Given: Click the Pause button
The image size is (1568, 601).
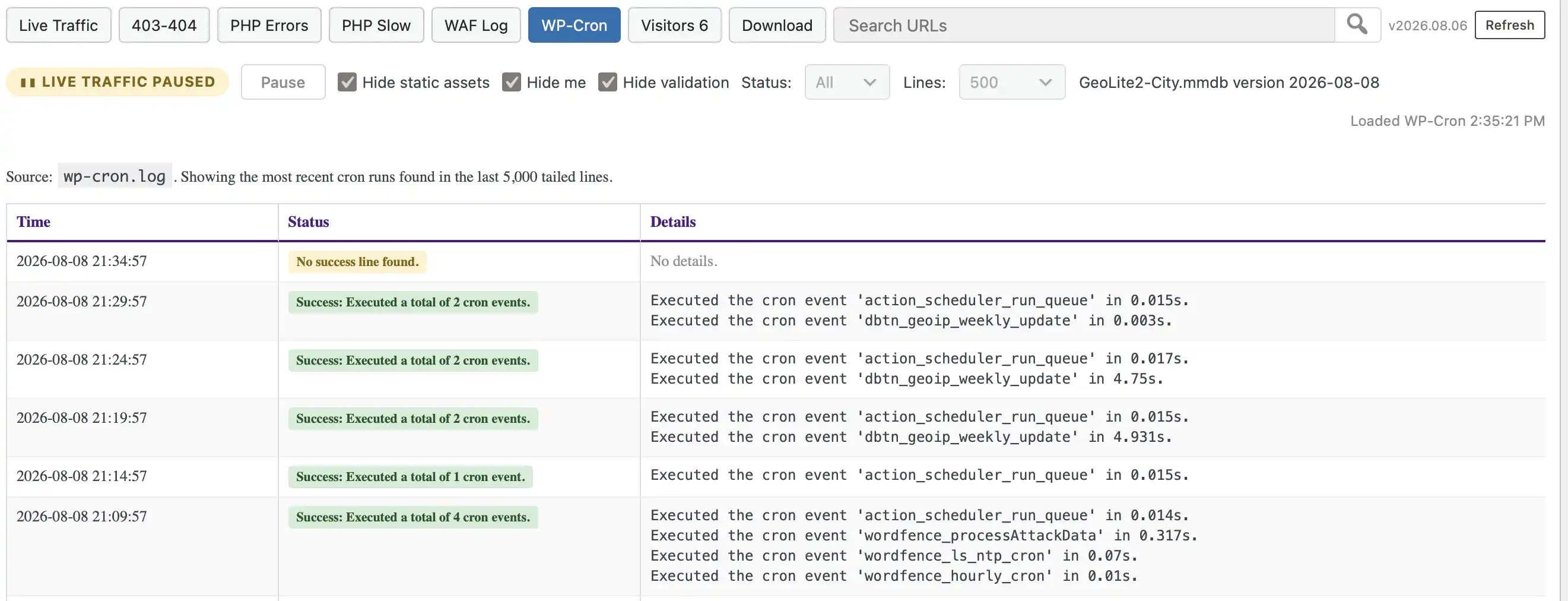Looking at the screenshot, I should point(283,82).
